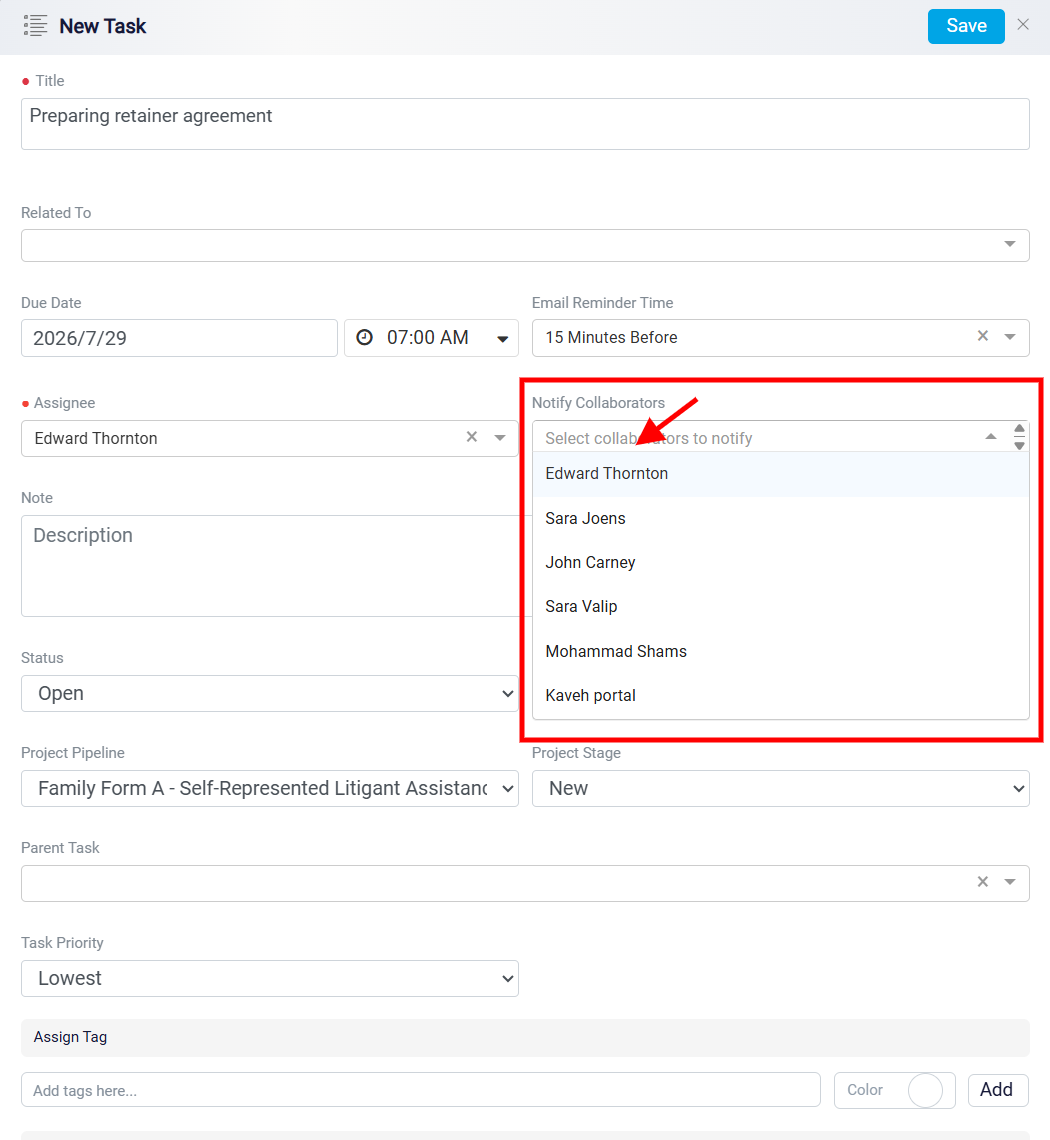The image size is (1050, 1140).
Task: Close the New Task dialog
Action: click(1023, 25)
